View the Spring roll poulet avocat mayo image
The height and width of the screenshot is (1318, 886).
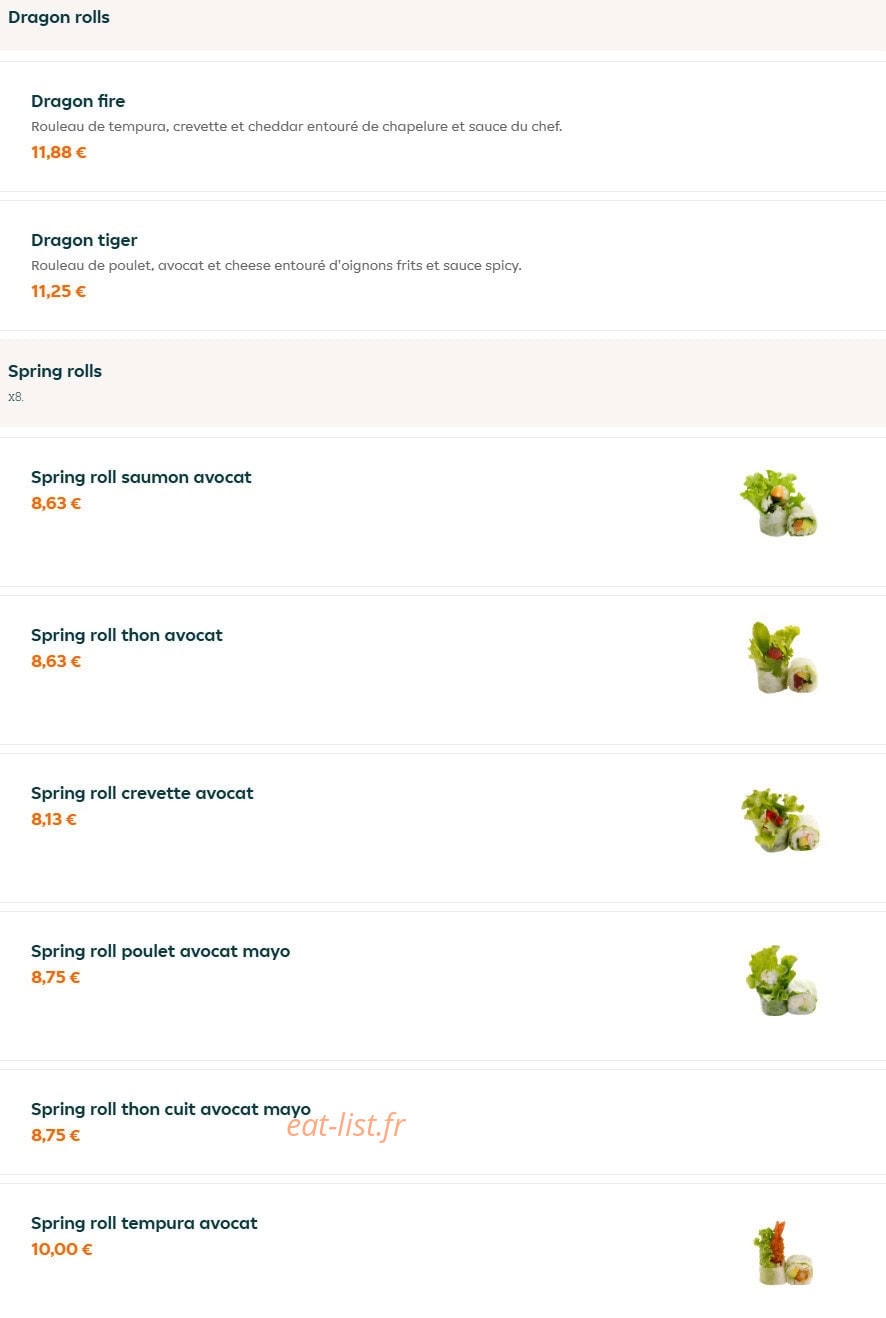click(781, 980)
